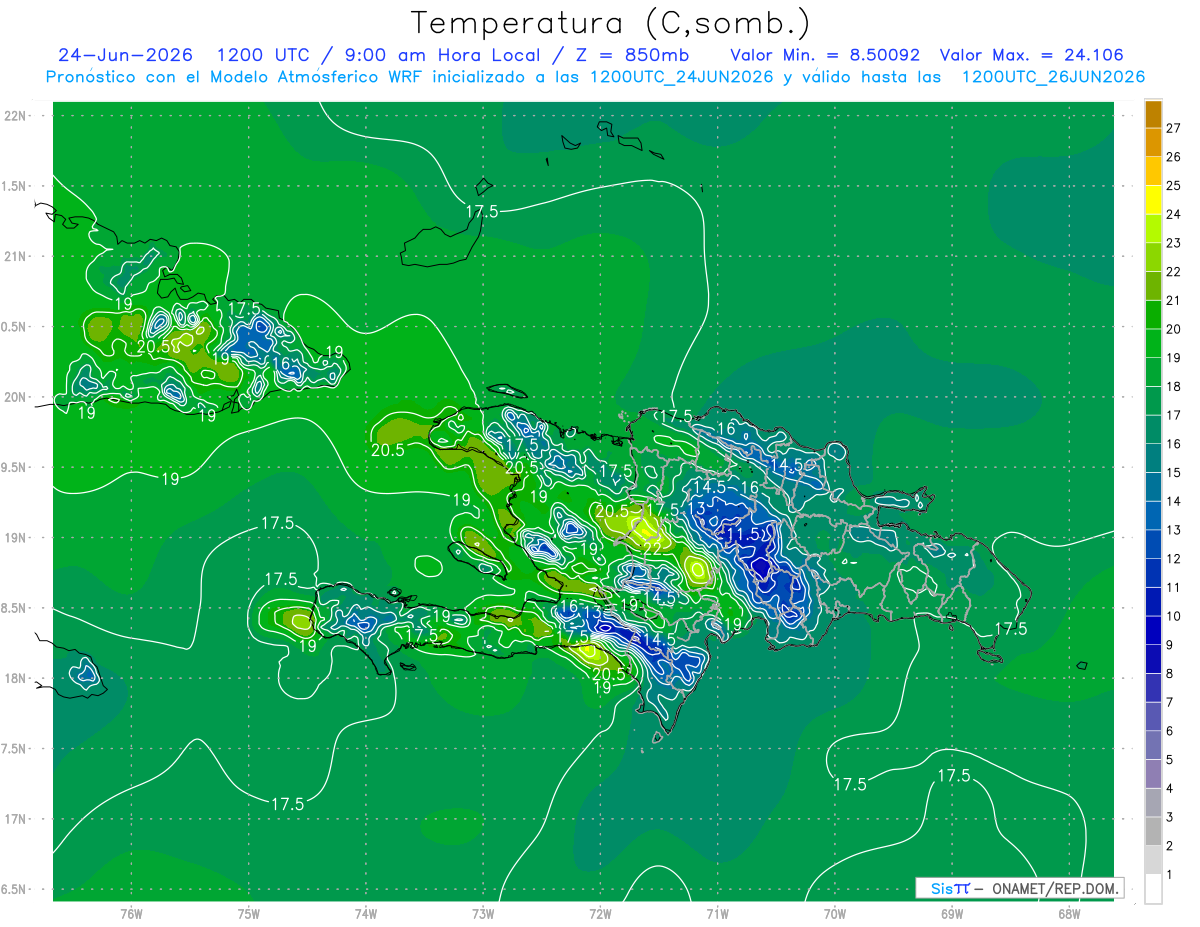Click the '18N' latitude axis label
1200x927 pixels.
15,679
